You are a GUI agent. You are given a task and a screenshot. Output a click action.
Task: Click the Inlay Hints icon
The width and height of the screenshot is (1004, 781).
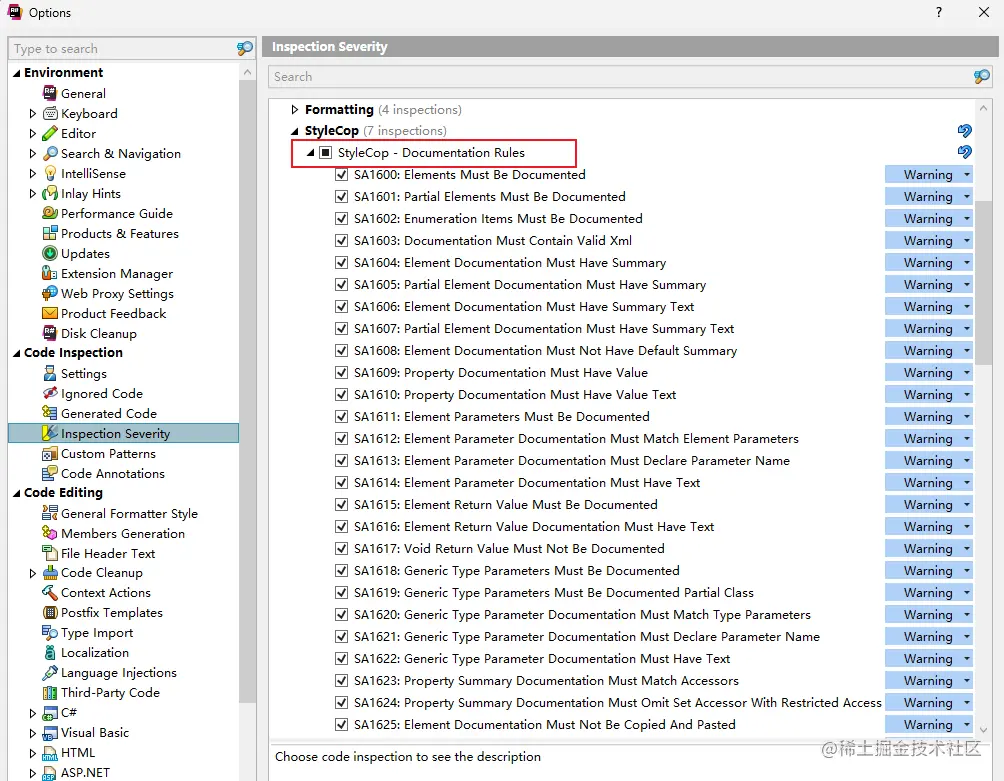click(49, 193)
